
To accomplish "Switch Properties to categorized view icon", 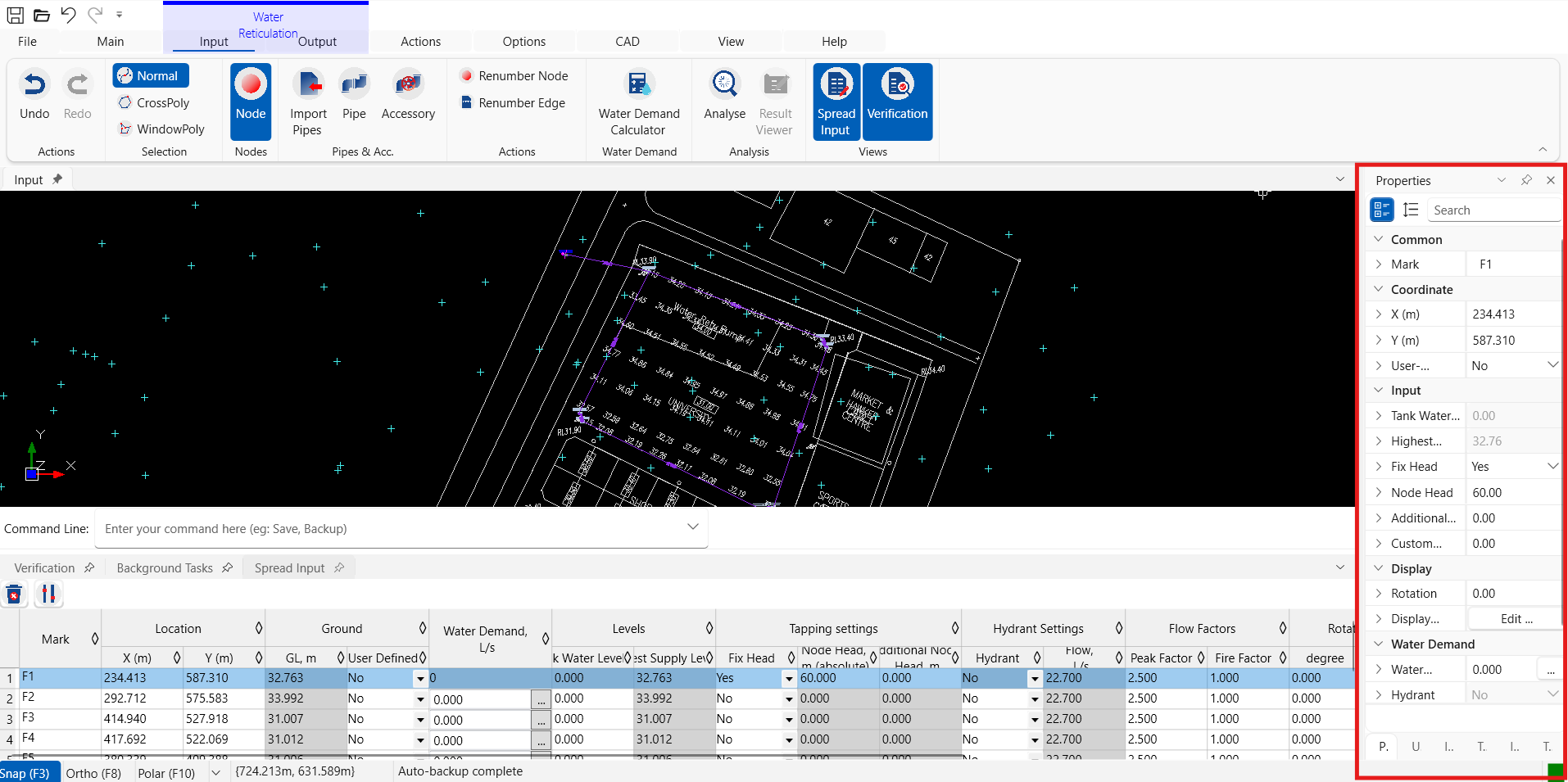I will coord(1382,210).
